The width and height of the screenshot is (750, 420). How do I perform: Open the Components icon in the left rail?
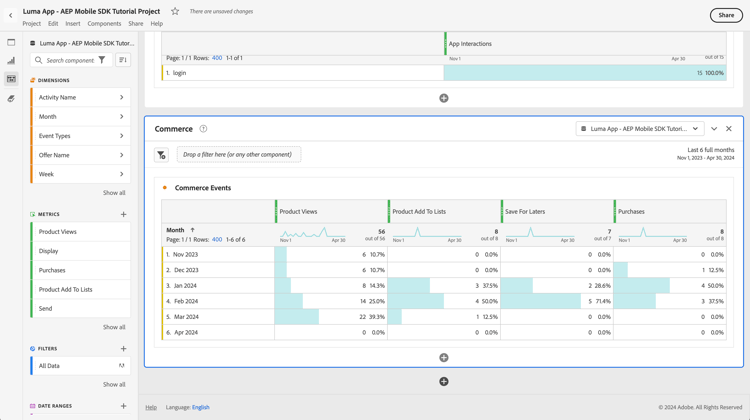(11, 79)
